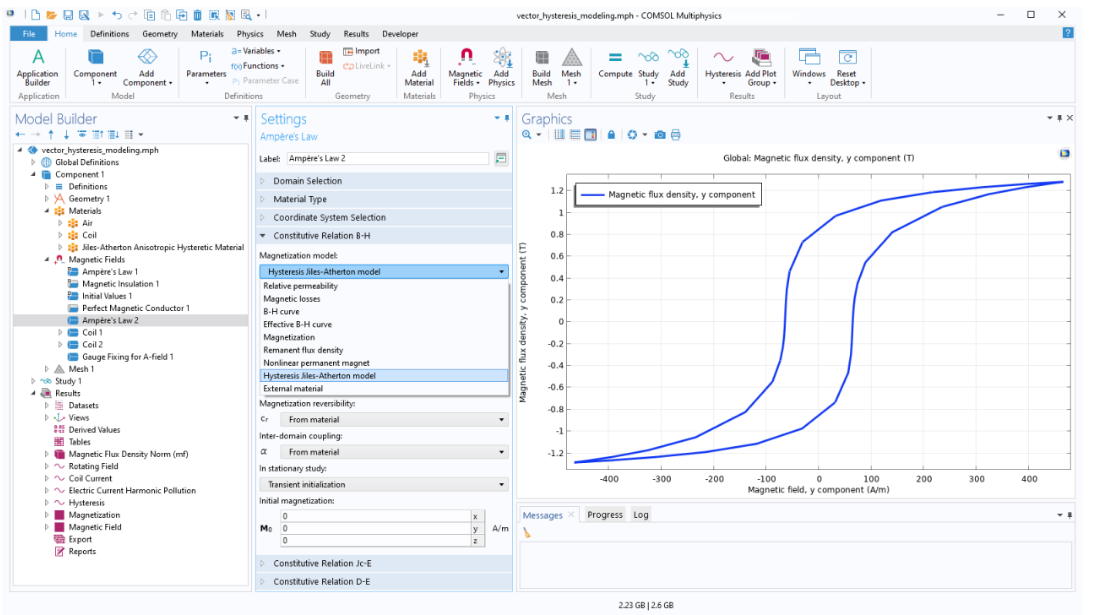Expand the Material Type section
The width and height of the screenshot is (1093, 615).
(x=384, y=199)
